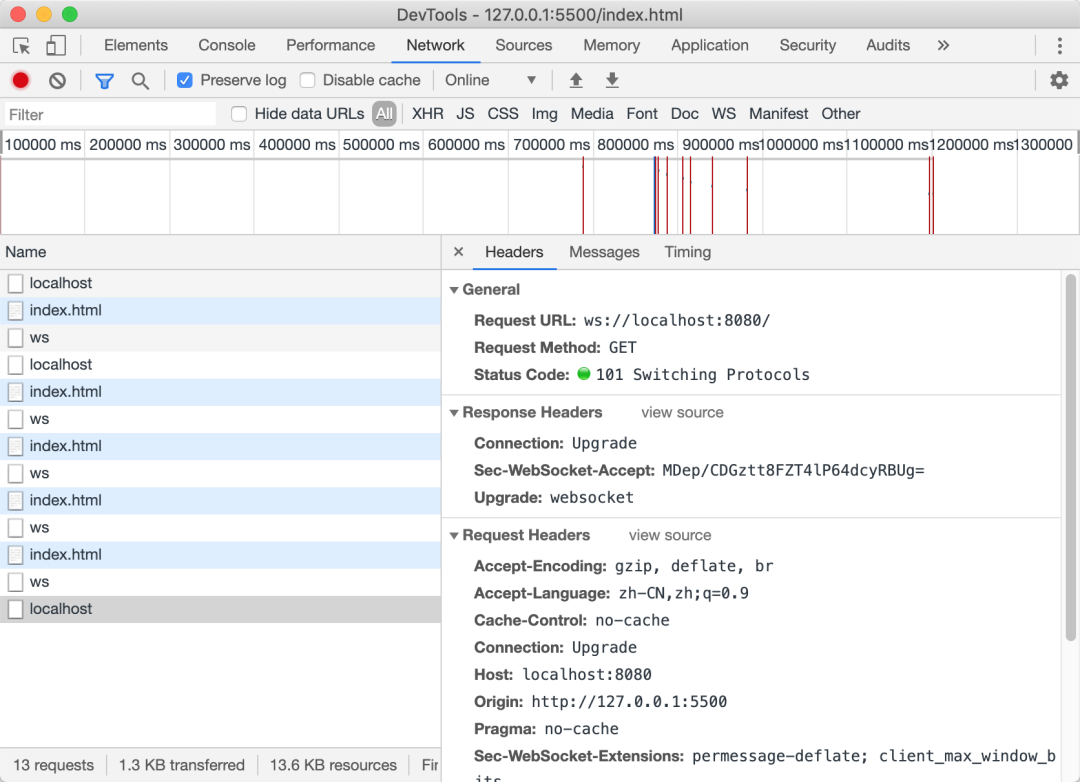This screenshot has width=1080, height=782.
Task: Click the 13 requests status text
Action: coord(53,765)
